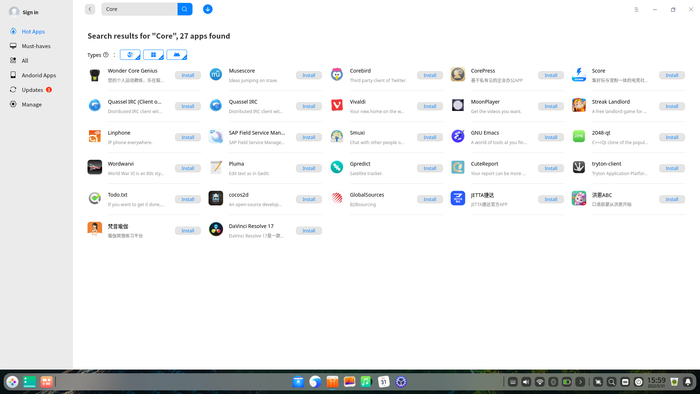Click the blue search magnifier button

point(184,9)
